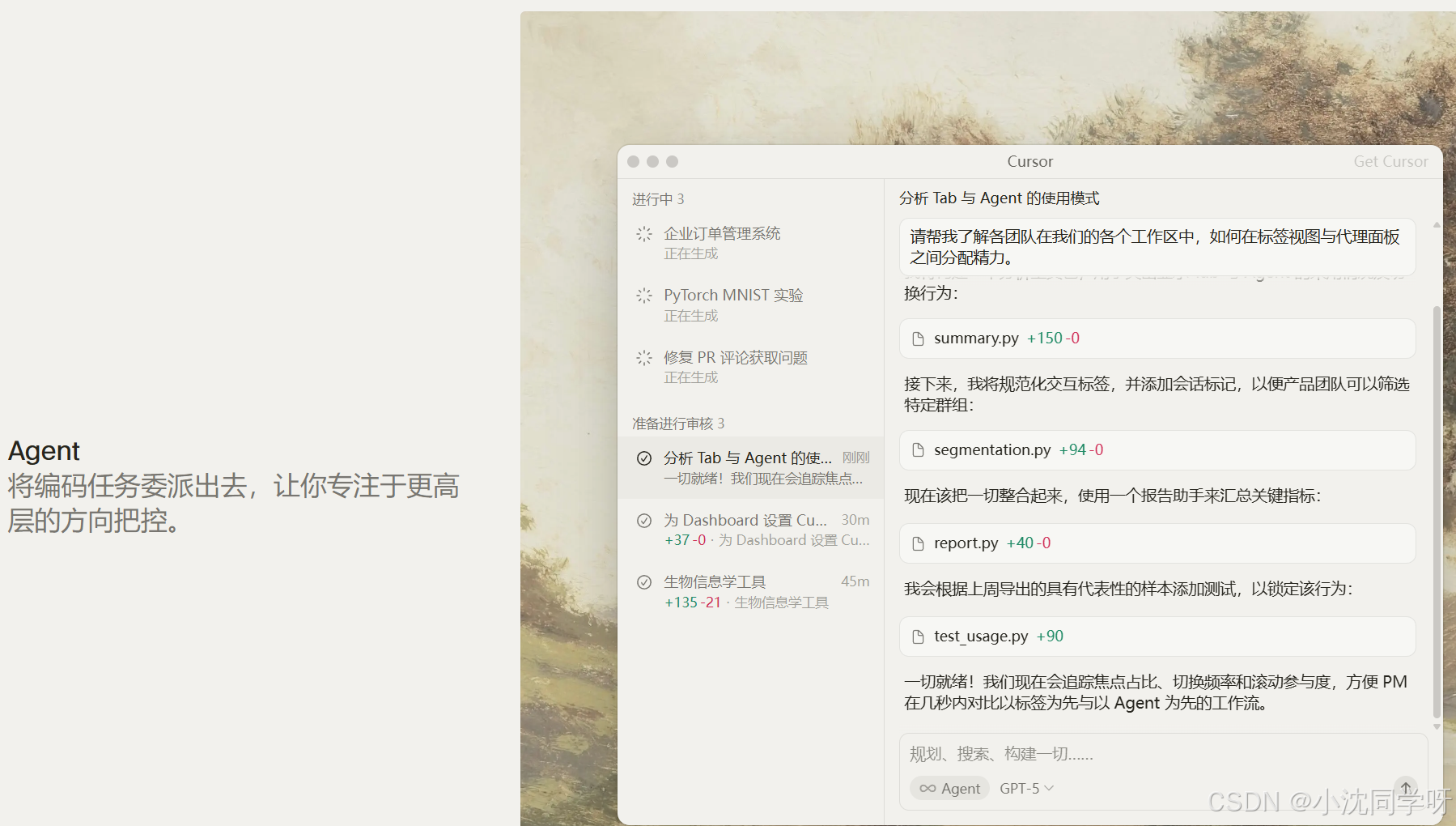Select the 生物信息学工具 review task
This screenshot has width=1456, height=826.
pos(750,592)
